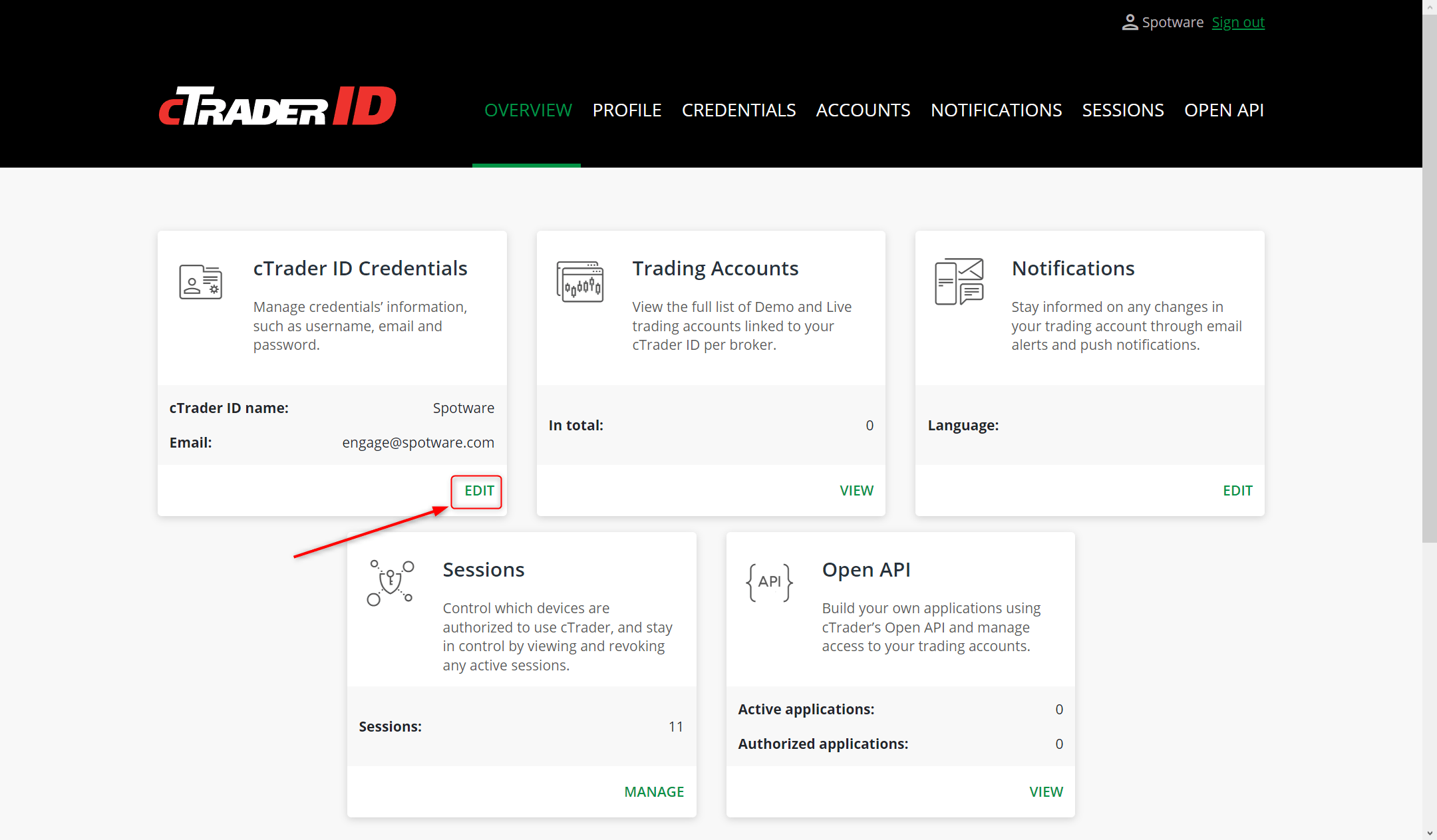Click the Trading Accounts heading
This screenshot has height=840, width=1437.
pyautogui.click(x=715, y=269)
